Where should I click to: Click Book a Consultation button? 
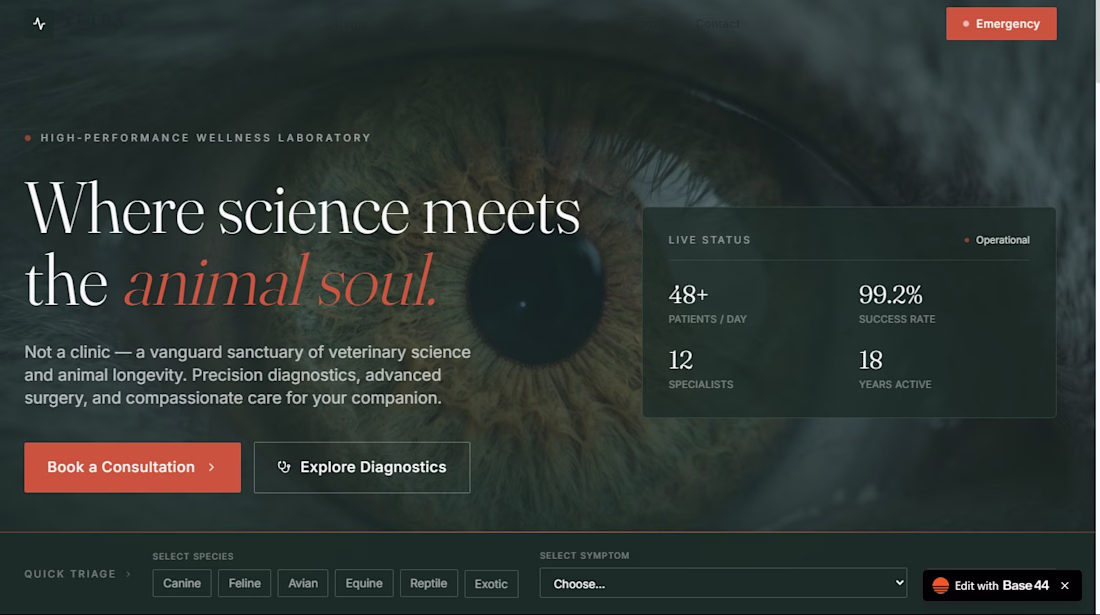[133, 467]
